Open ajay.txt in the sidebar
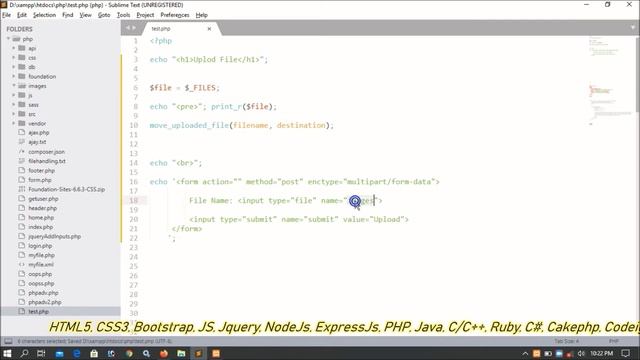Screen dimensions: 640x360 coord(37,142)
